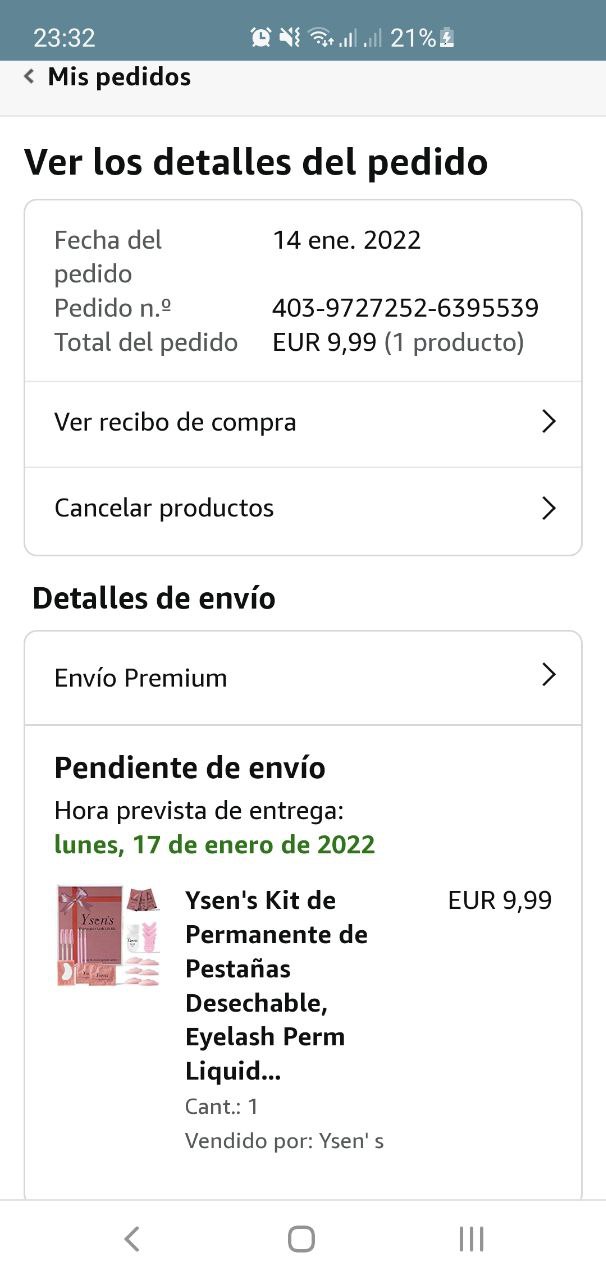Go back to Mis pedidos
This screenshot has height=1280, width=606.
coord(119,77)
